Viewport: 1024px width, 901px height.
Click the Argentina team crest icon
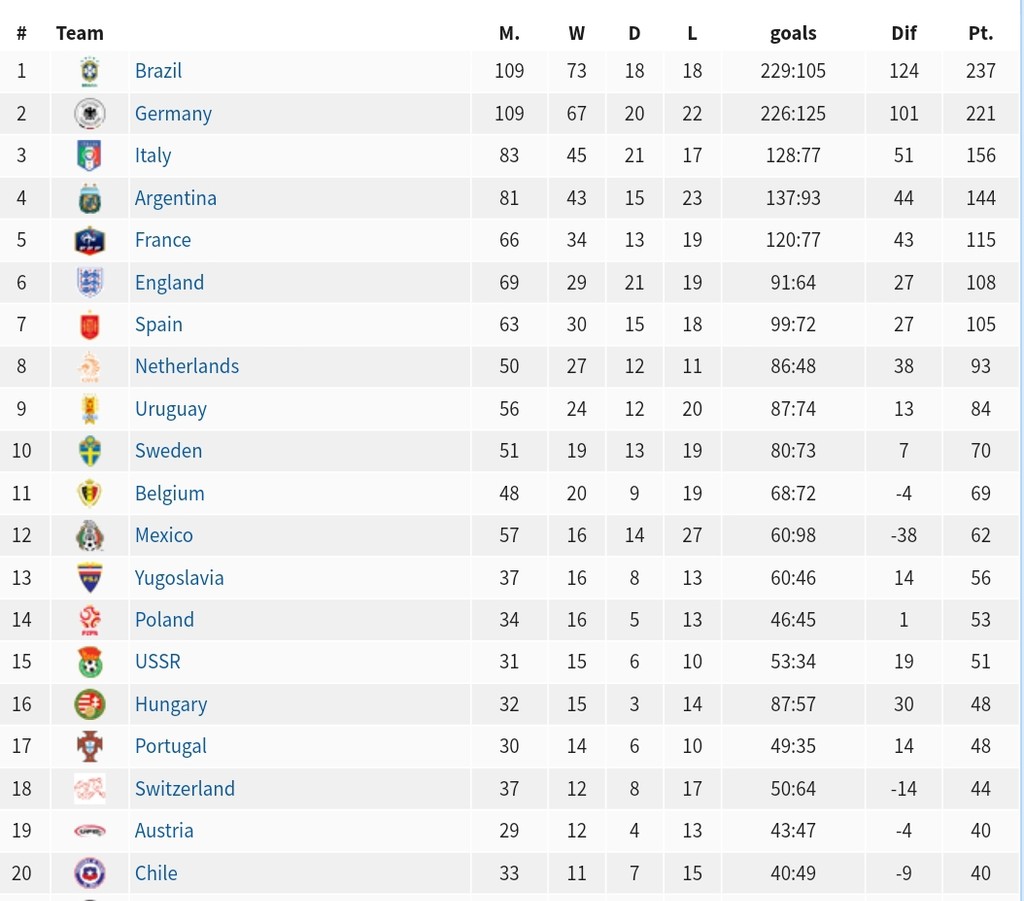pos(89,198)
